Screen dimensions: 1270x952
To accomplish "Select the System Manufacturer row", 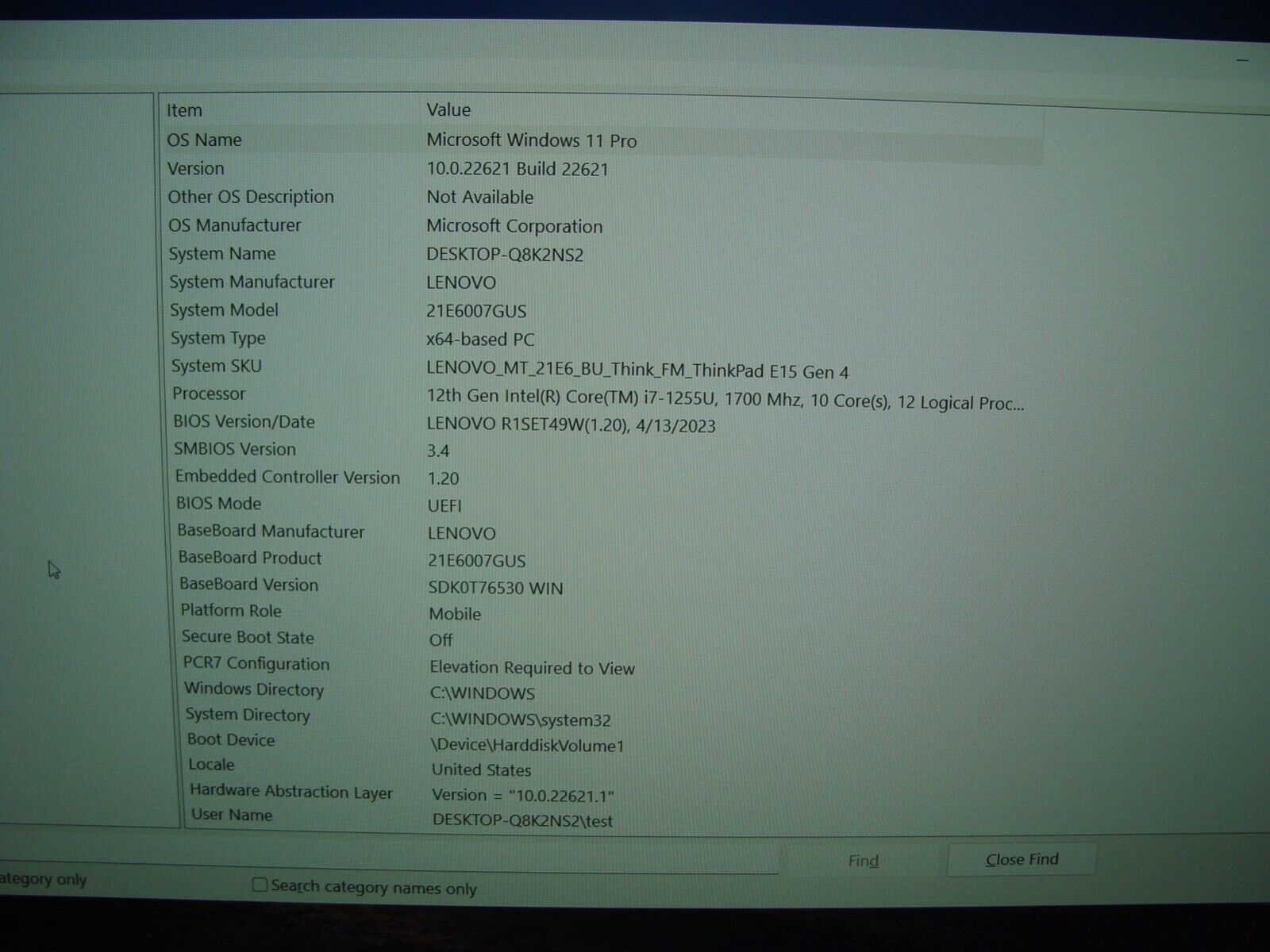I will 603,282.
